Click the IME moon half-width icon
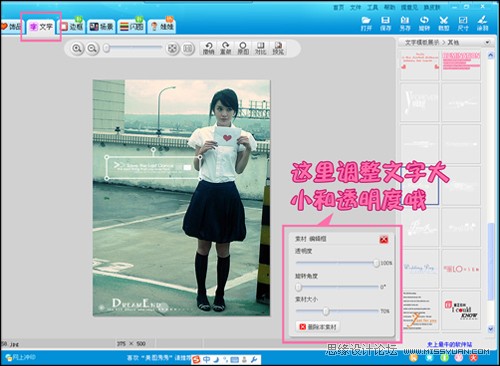This screenshot has width=500, height=366. pyautogui.click(x=216, y=359)
